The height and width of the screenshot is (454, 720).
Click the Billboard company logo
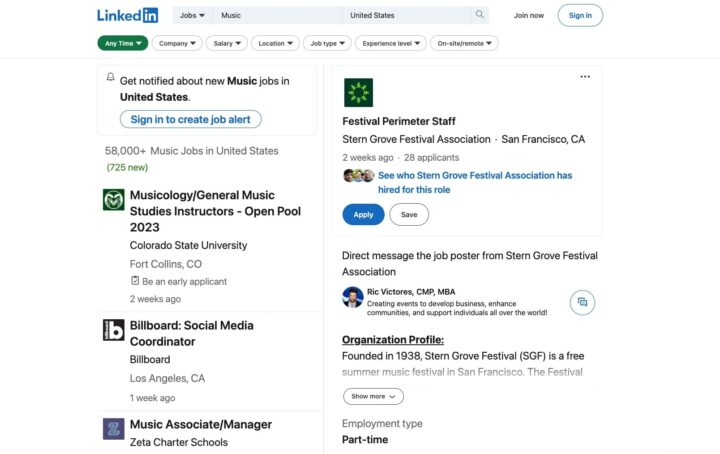point(114,330)
